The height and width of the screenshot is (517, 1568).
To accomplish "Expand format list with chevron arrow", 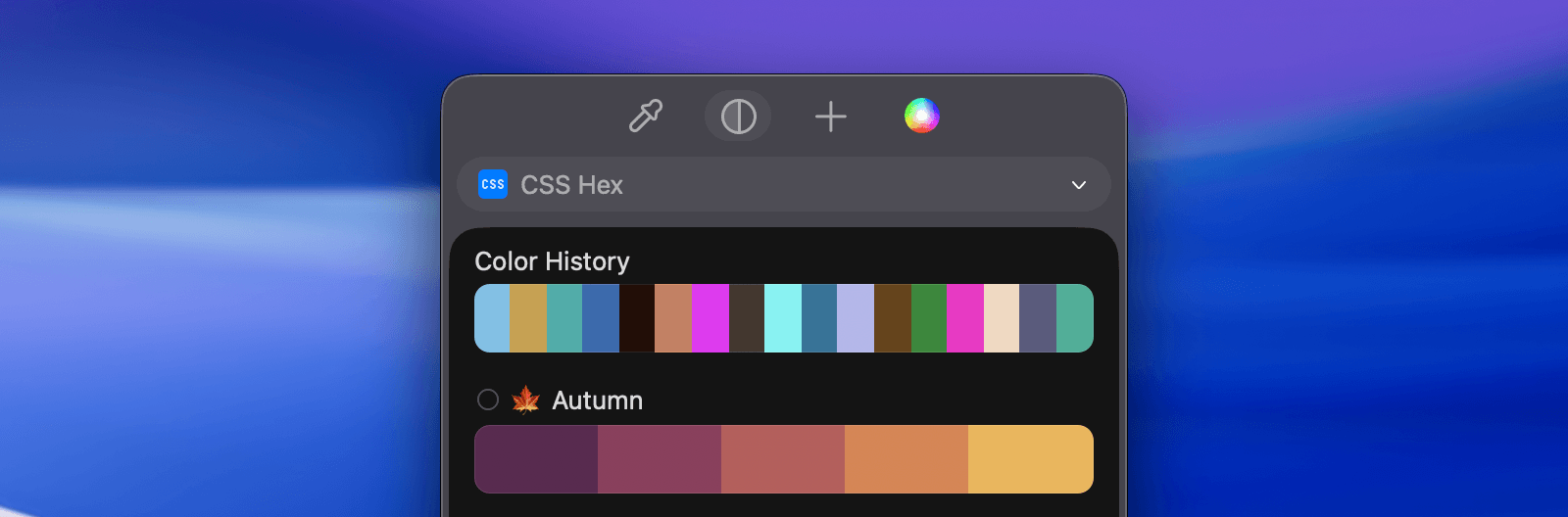I will [x=1079, y=185].
